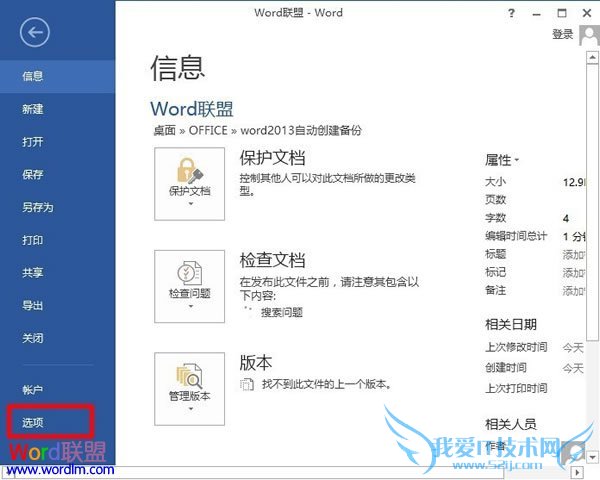Click the vertical scrollbar up arrow

coord(592,58)
